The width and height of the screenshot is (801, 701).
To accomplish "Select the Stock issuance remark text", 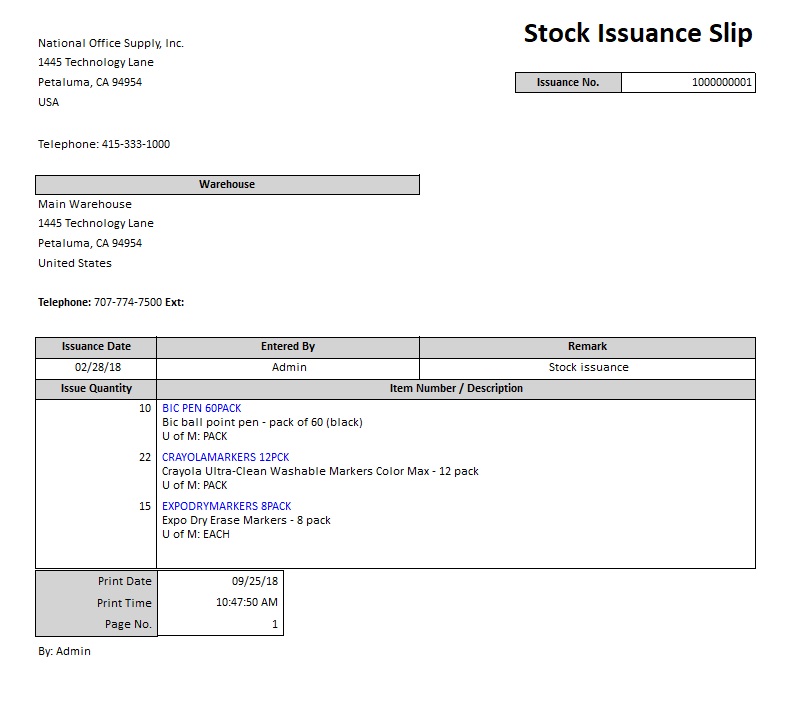I will [588, 368].
